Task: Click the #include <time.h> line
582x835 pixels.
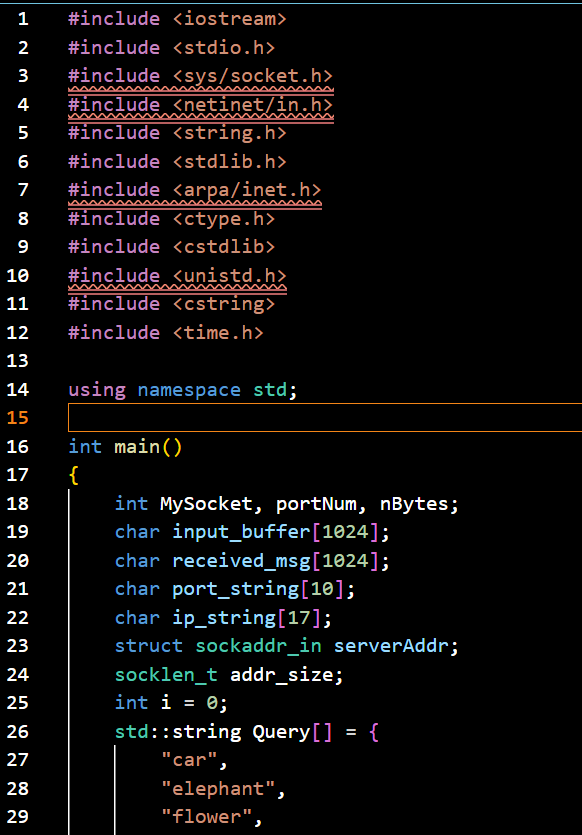Action: point(166,333)
